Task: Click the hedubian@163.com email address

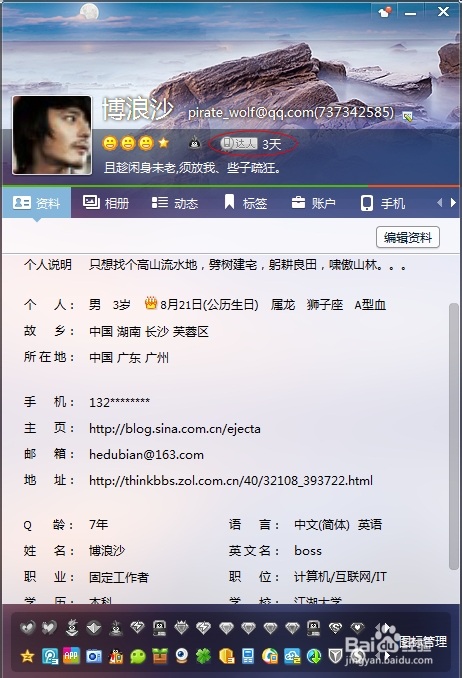Action: coord(146,454)
